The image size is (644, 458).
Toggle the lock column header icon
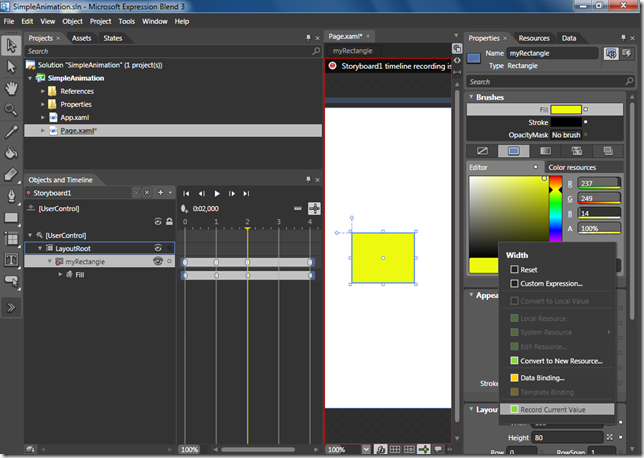169,222
